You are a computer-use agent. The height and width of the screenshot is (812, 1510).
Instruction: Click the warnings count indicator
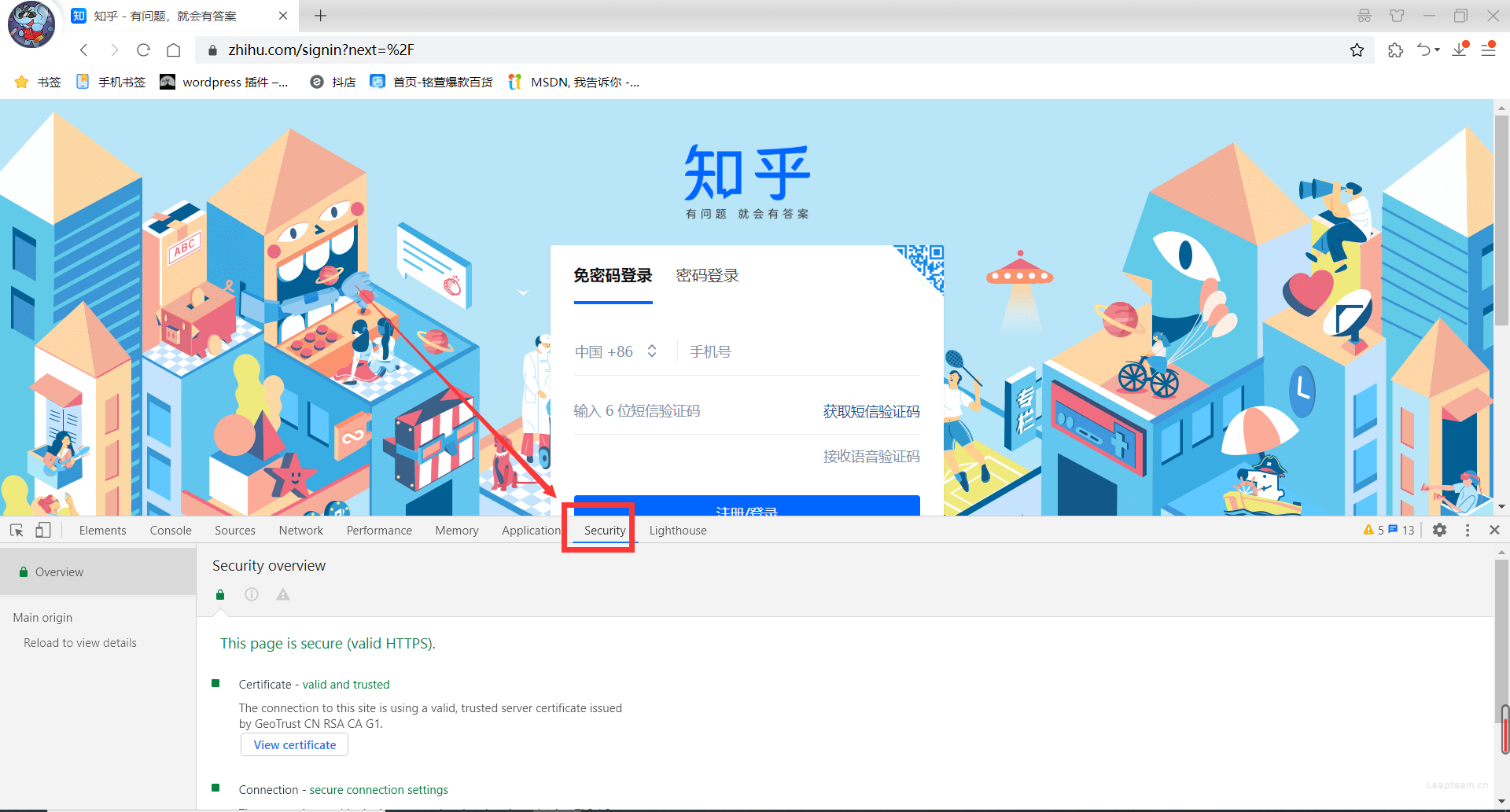1373,531
